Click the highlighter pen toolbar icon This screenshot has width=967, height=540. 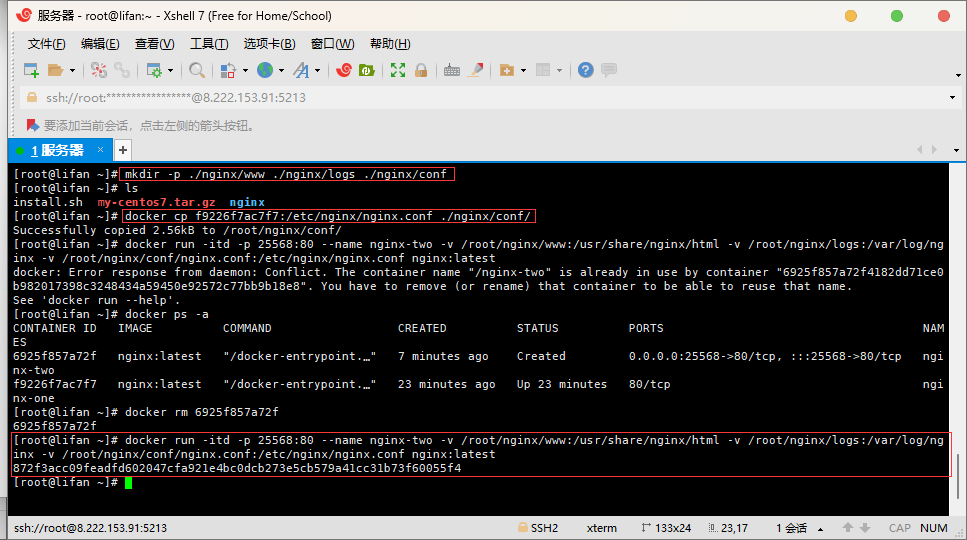(x=477, y=70)
